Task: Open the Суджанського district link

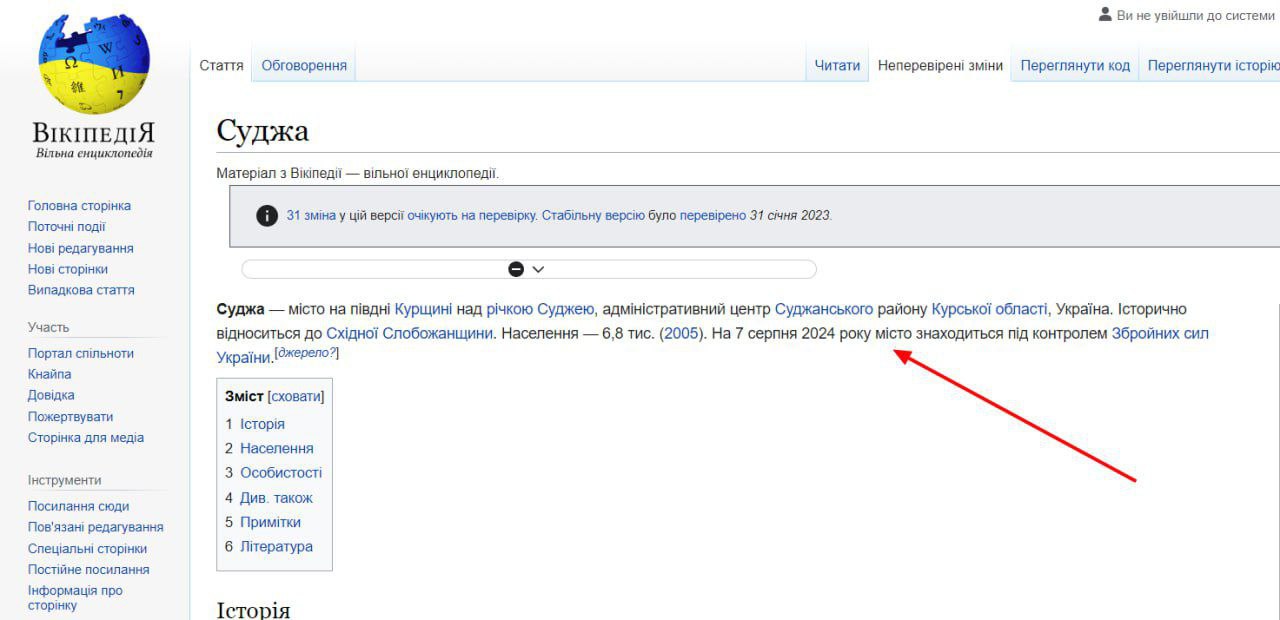Action: click(824, 309)
